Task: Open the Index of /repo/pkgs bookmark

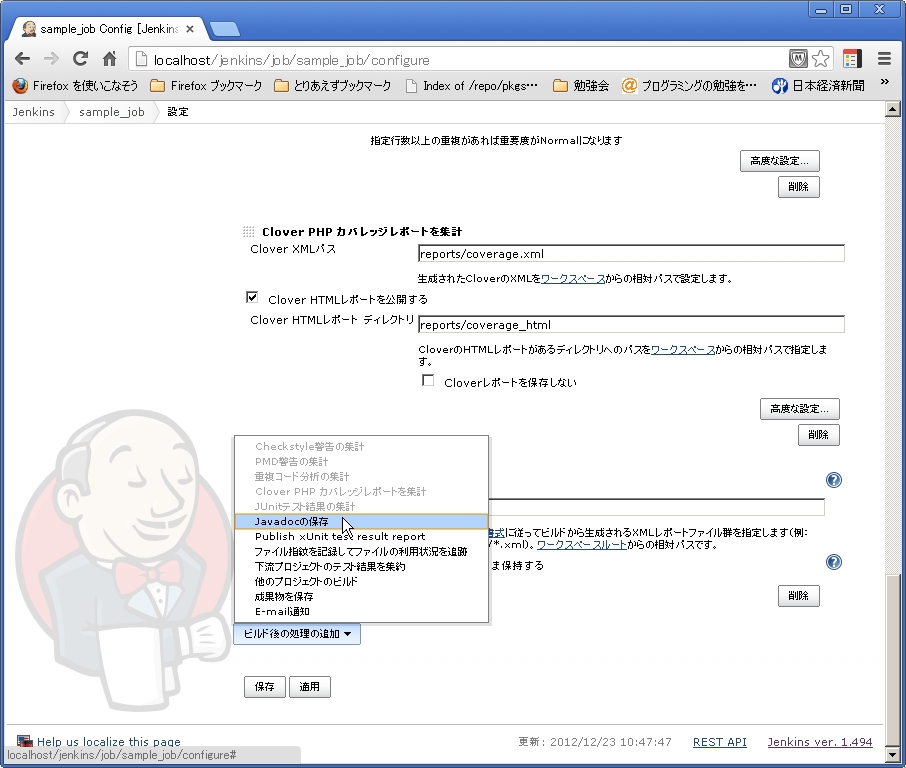Action: click(472, 86)
